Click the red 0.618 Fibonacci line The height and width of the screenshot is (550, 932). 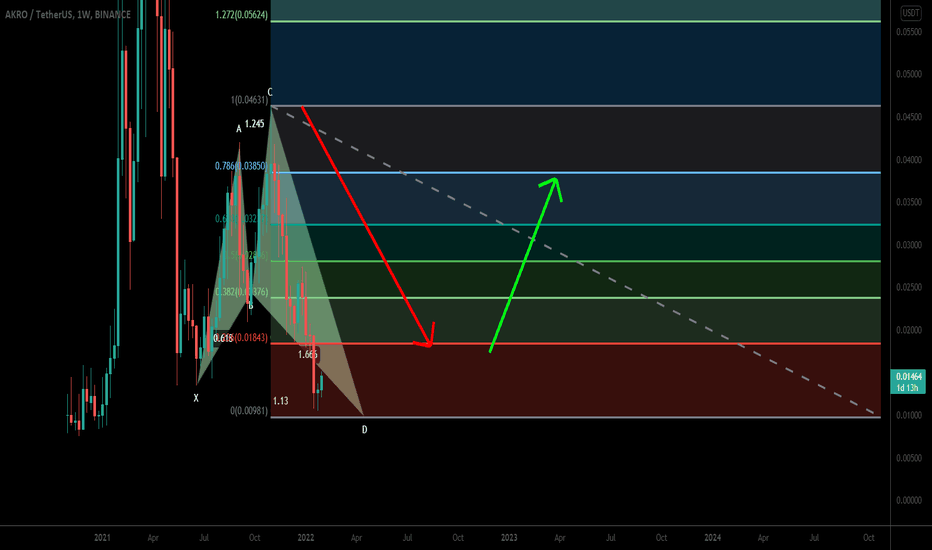575,344
